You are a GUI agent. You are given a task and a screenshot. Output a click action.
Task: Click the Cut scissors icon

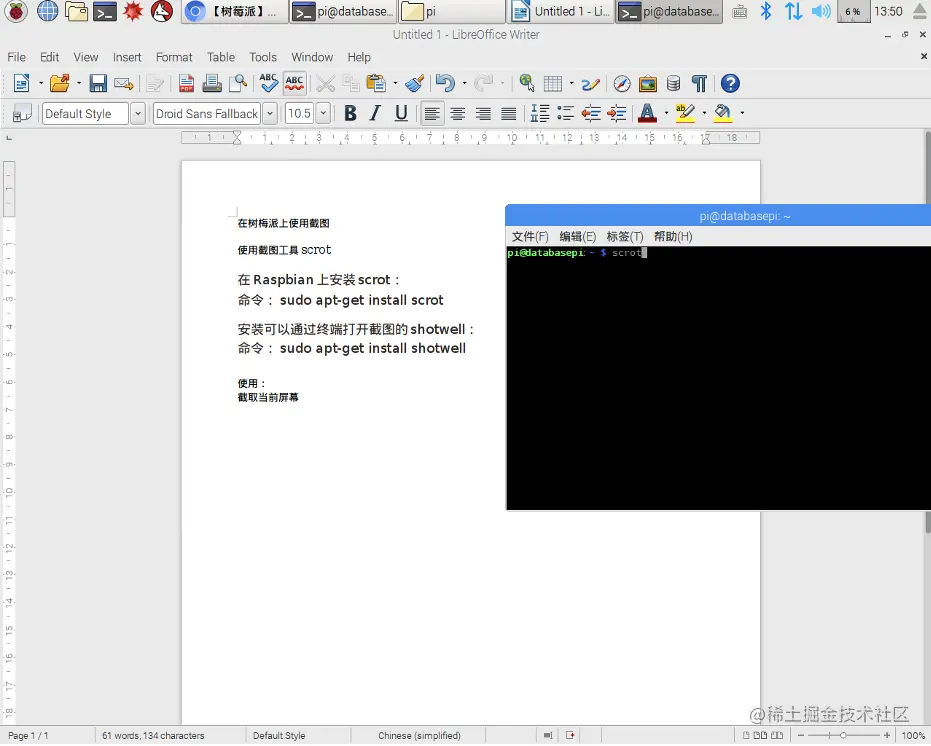point(325,83)
